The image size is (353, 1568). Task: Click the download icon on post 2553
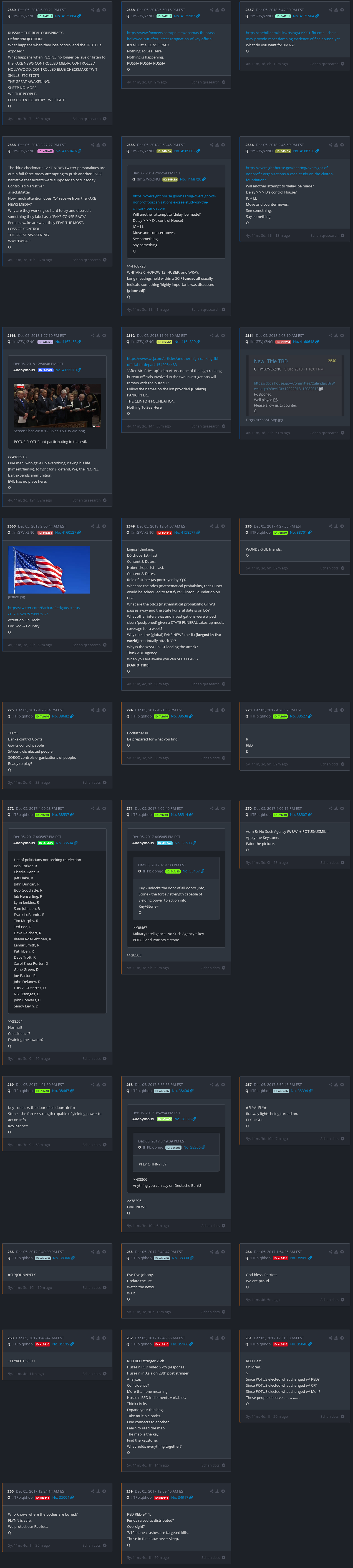click(x=98, y=335)
